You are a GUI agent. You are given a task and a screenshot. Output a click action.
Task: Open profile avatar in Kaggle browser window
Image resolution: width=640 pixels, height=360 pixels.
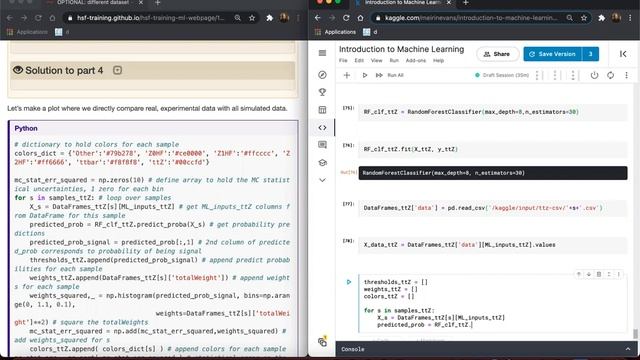616,18
